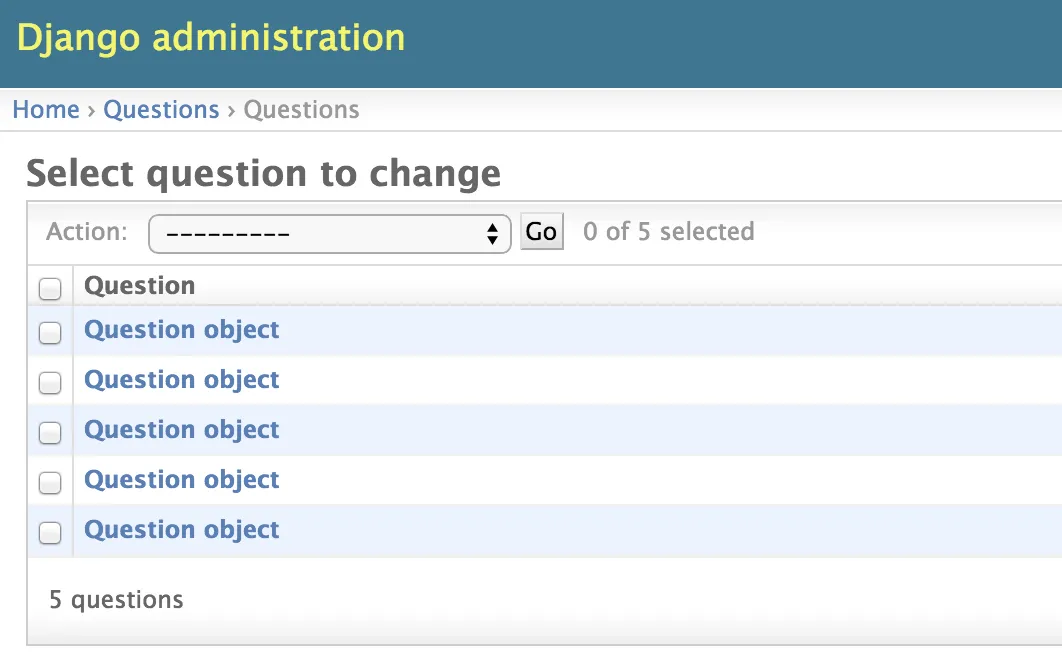Check the first Question object row checkbox
1062x666 pixels.
tap(50, 333)
